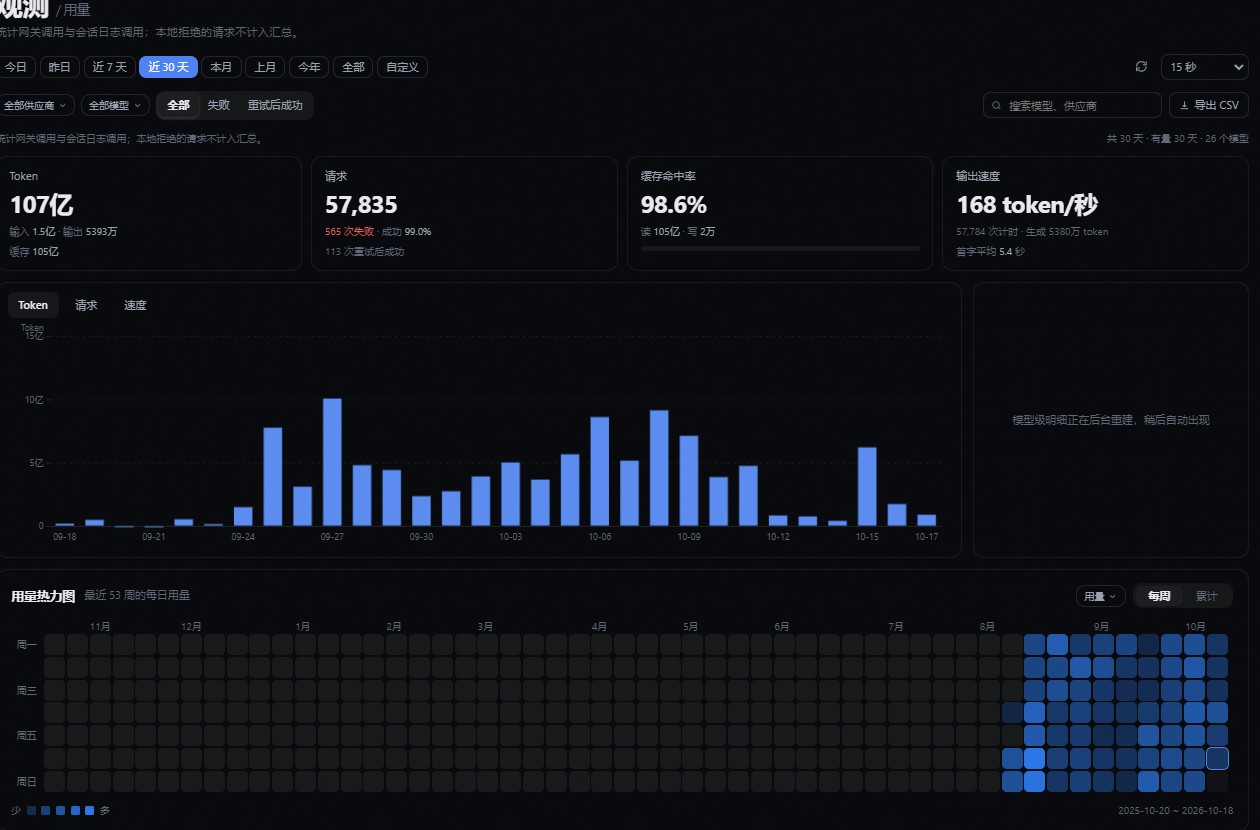Click the tallest bar on 09-27
The height and width of the screenshot is (830, 1260).
[332, 462]
